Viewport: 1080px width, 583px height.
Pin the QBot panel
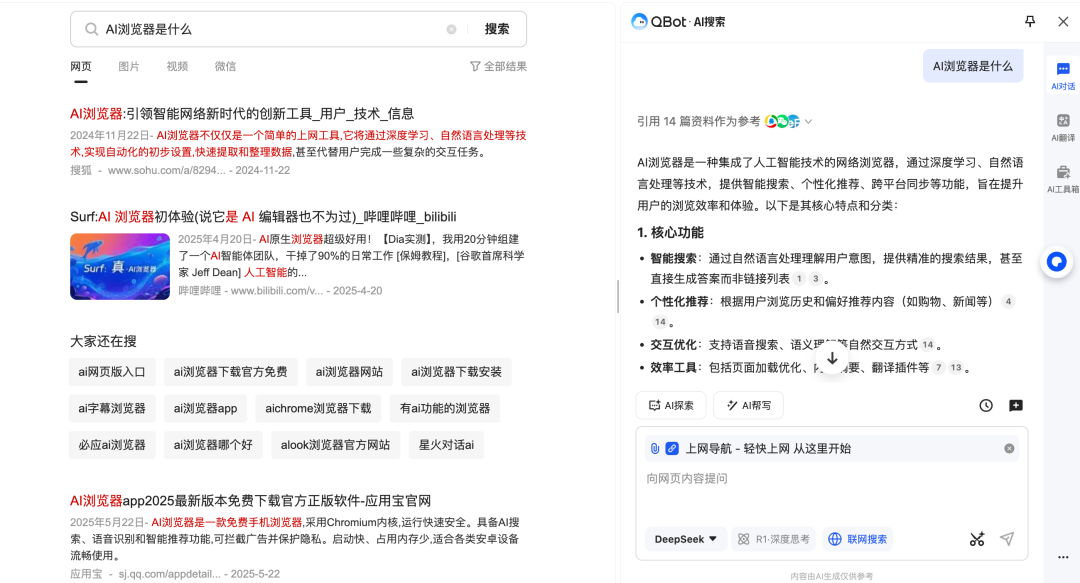pos(1029,20)
